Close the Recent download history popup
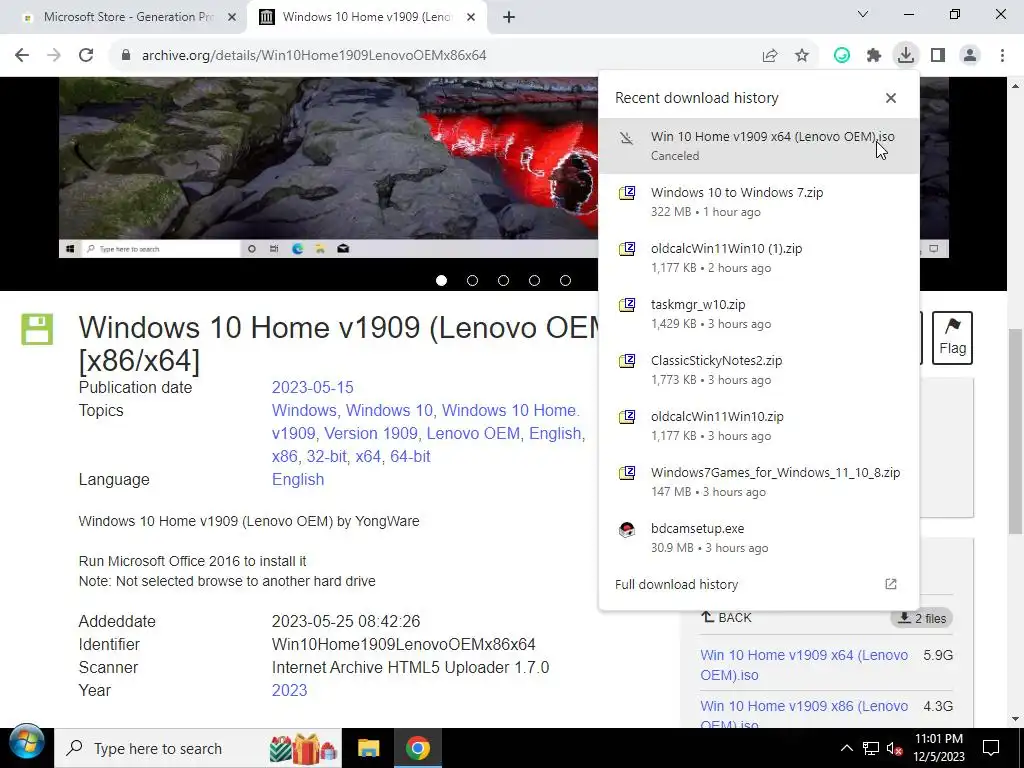Image resolution: width=1024 pixels, height=768 pixels. pyautogui.click(x=891, y=98)
